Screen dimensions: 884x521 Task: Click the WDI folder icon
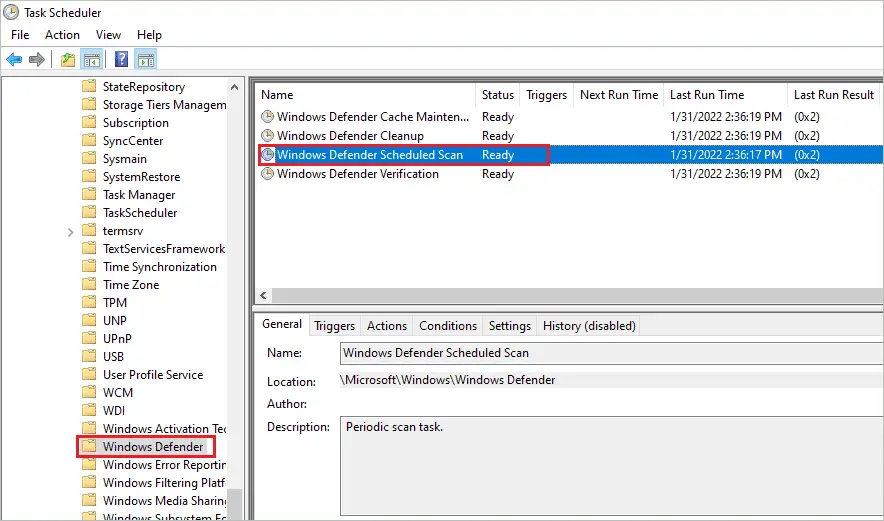tap(89, 410)
